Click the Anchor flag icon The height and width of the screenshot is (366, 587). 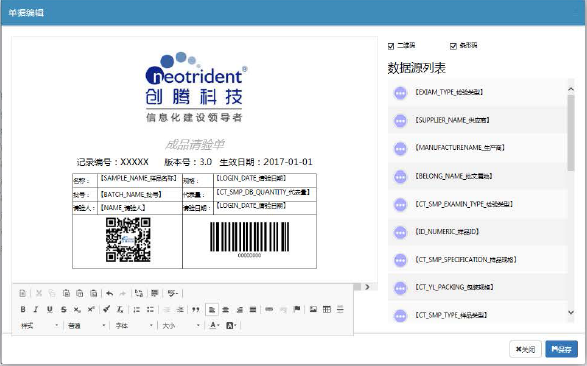pos(296,309)
